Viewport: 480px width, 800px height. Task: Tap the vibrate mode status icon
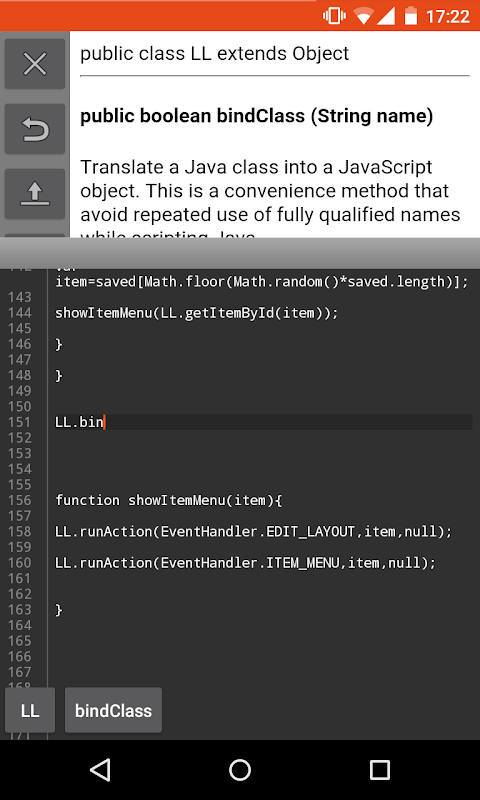(x=334, y=16)
